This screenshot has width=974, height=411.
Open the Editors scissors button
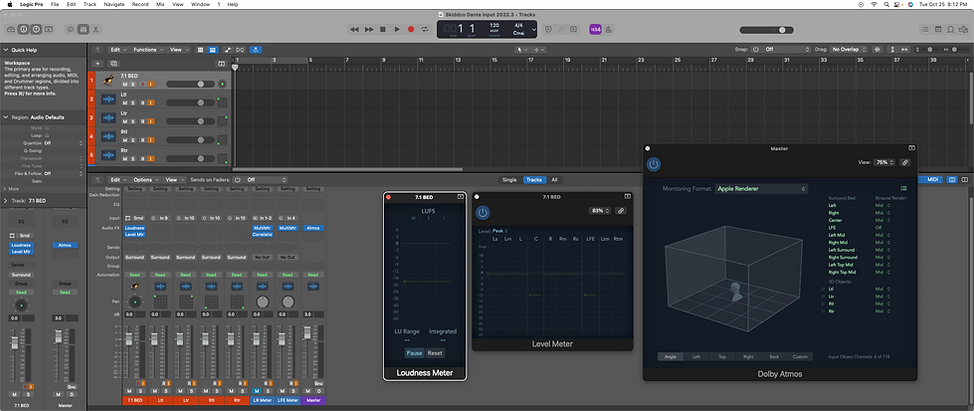[96, 29]
